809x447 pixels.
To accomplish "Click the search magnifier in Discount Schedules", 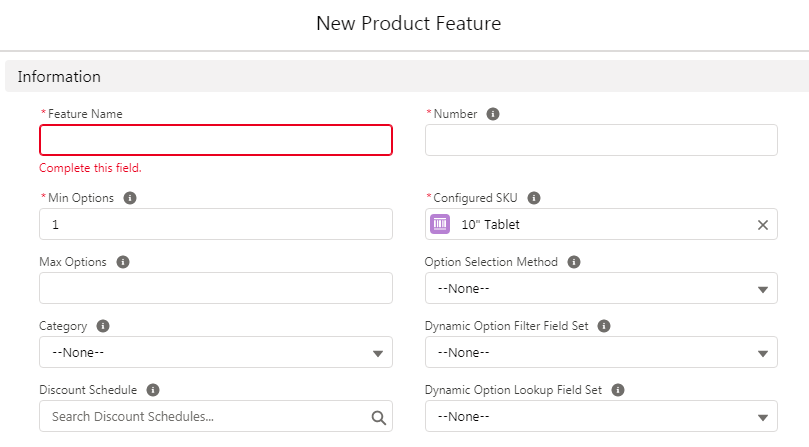I will point(378,417).
